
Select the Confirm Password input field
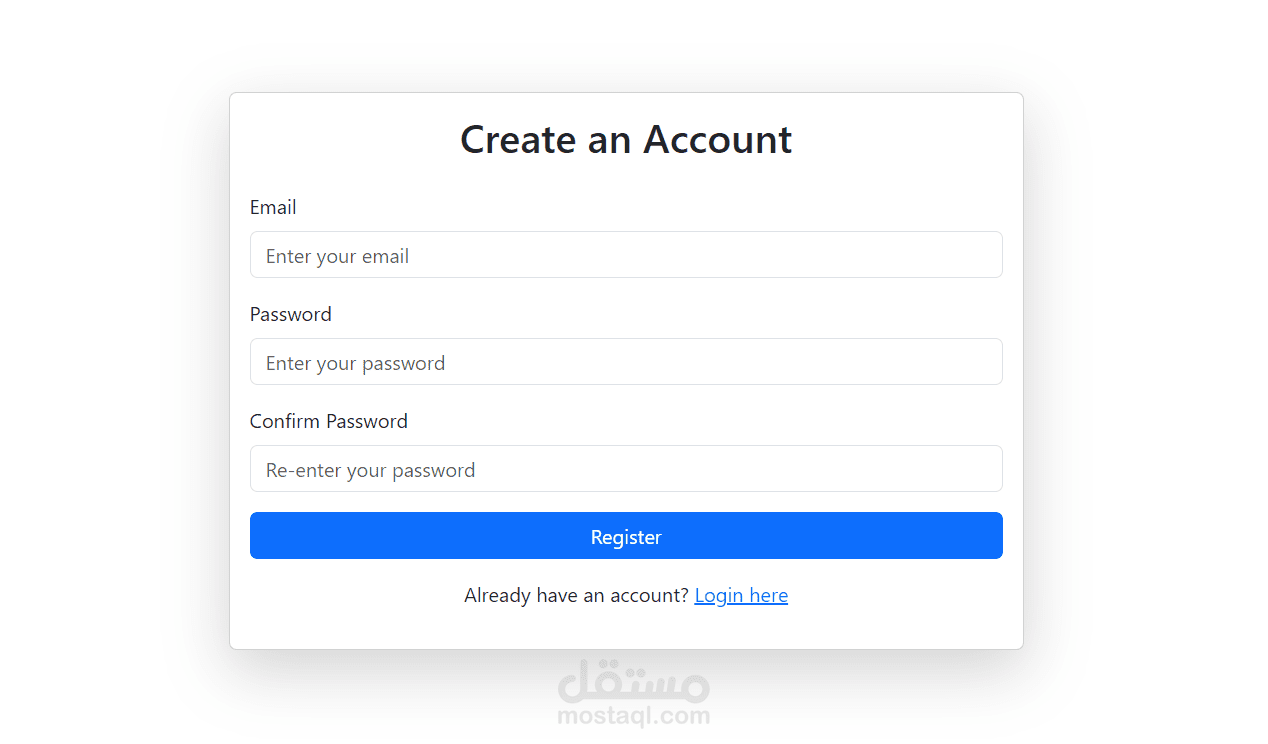coord(626,469)
